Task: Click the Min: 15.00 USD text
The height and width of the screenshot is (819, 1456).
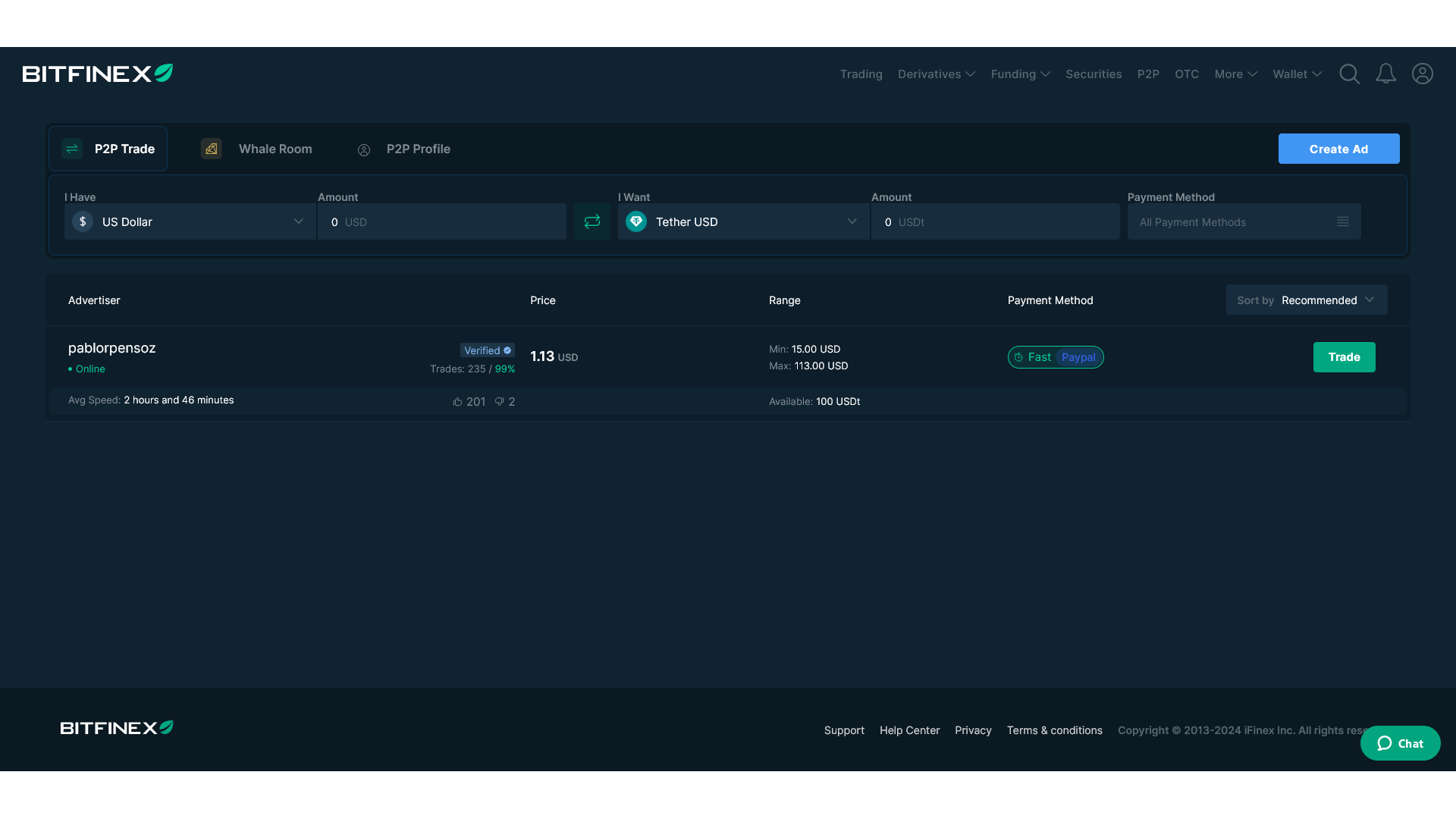Action: click(805, 349)
